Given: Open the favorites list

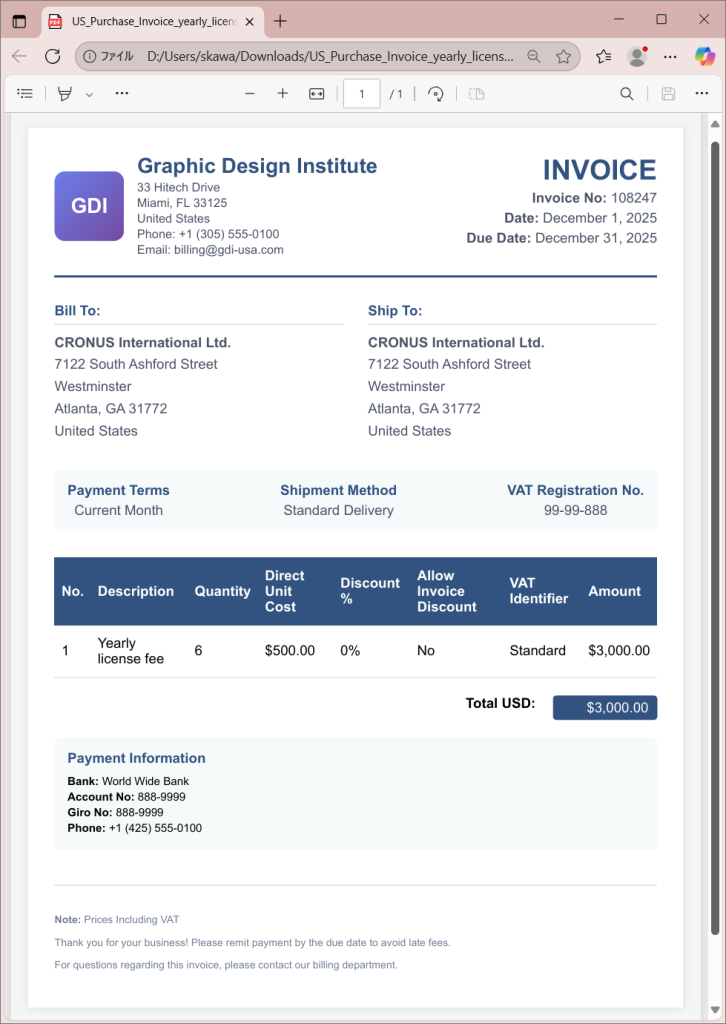Looking at the screenshot, I should coord(604,56).
